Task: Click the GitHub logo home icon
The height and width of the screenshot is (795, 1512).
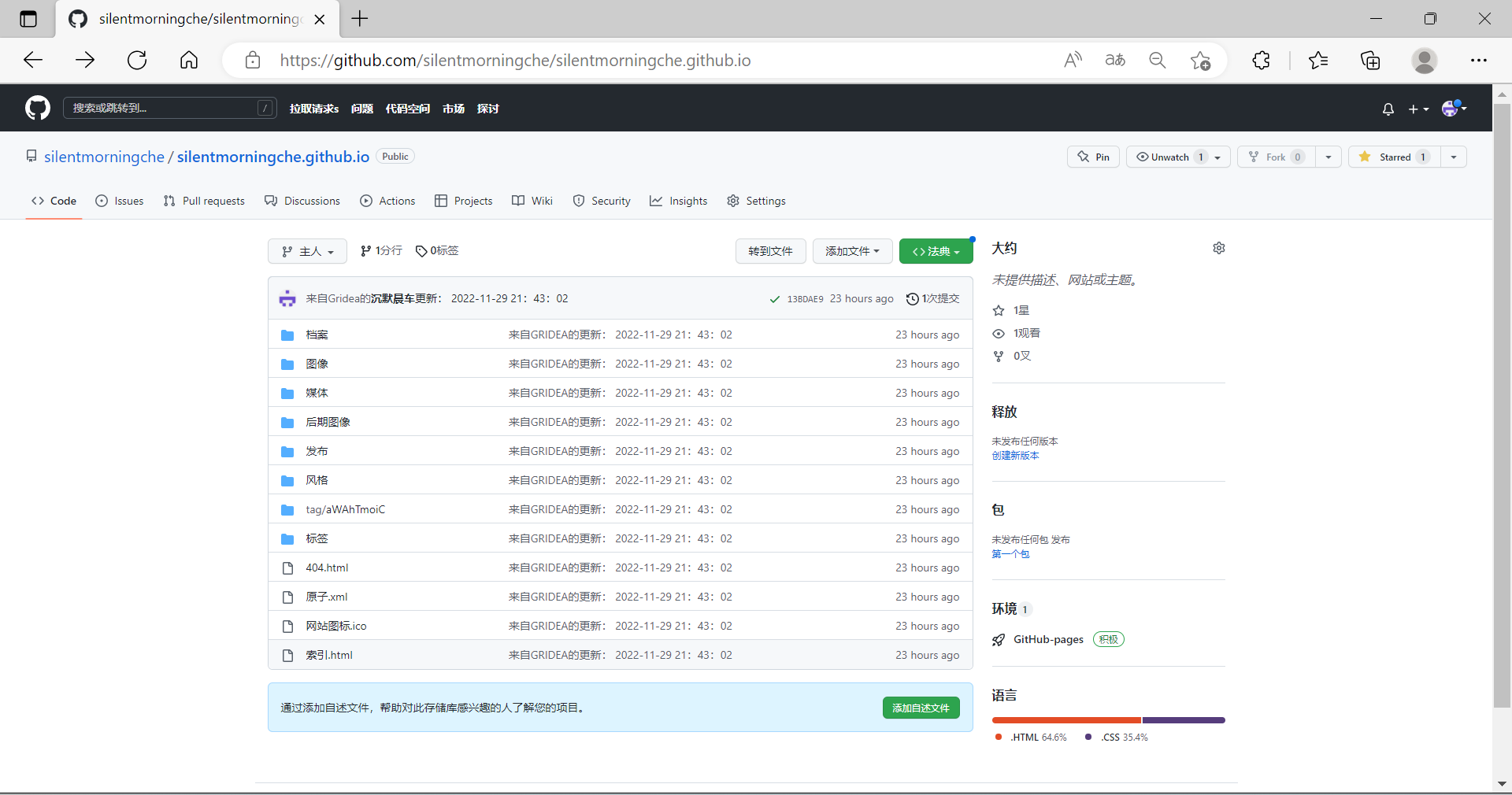Action: pyautogui.click(x=37, y=108)
